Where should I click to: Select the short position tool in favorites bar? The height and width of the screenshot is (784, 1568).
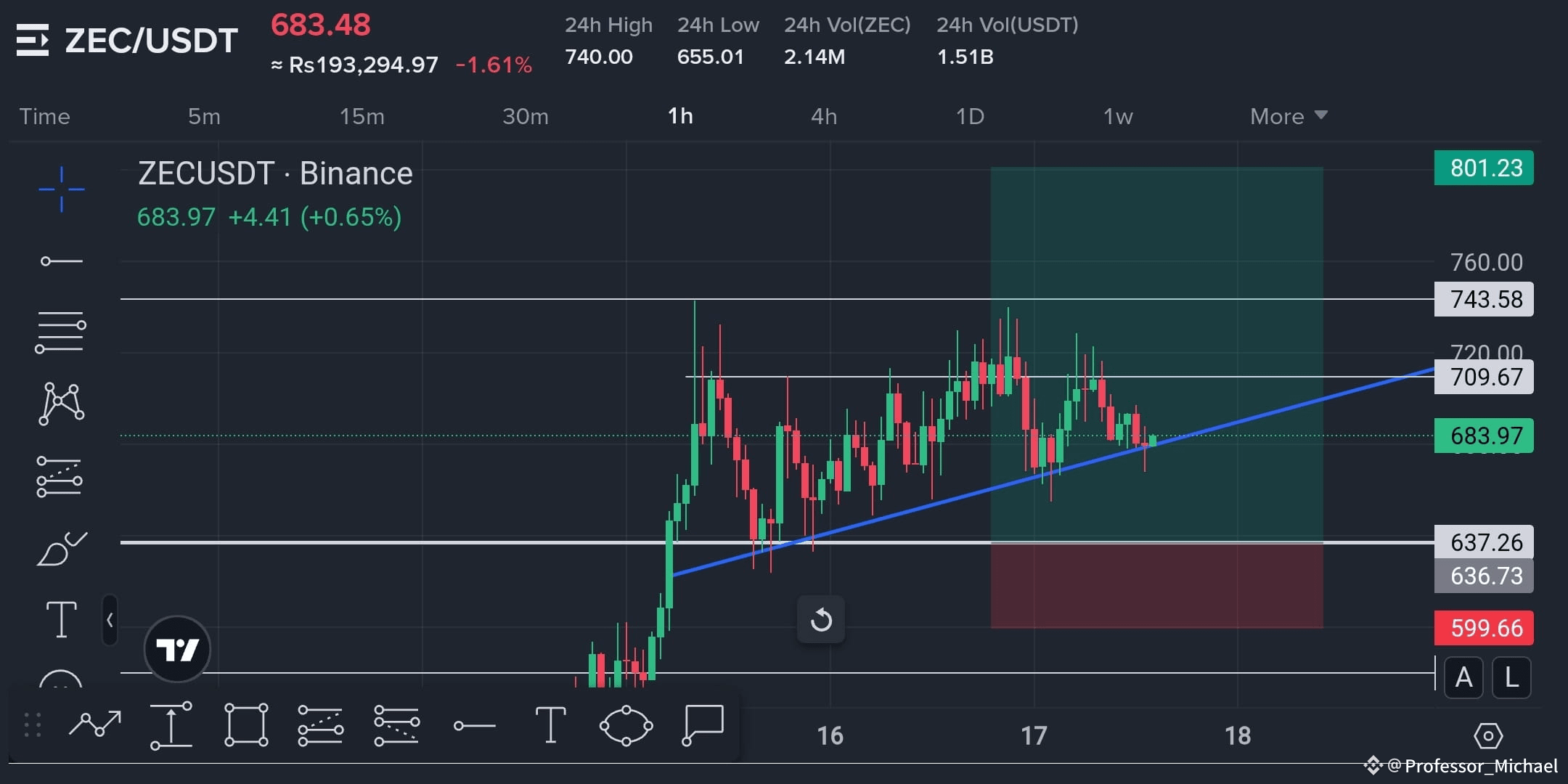(x=397, y=725)
